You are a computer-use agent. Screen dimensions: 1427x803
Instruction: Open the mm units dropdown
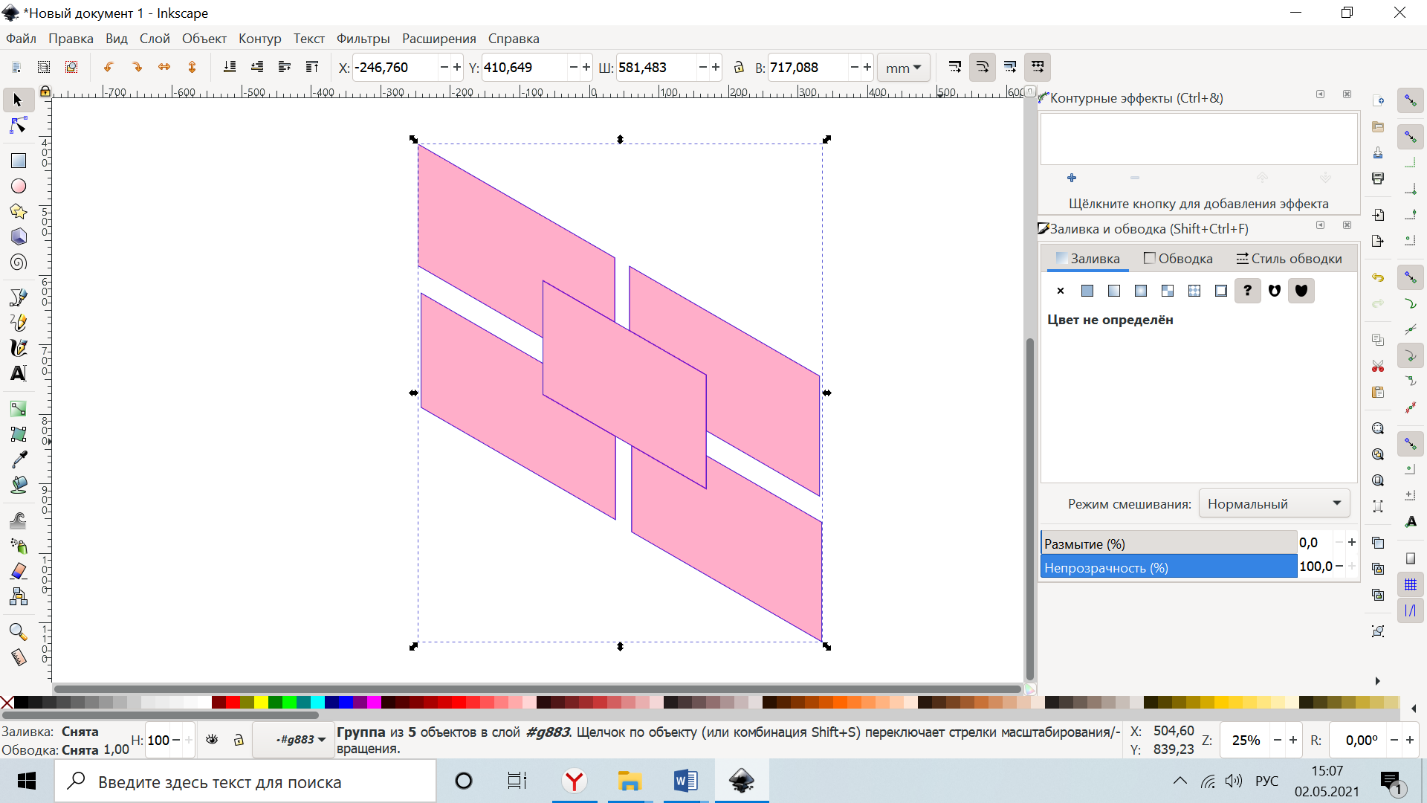pyautogui.click(x=904, y=68)
